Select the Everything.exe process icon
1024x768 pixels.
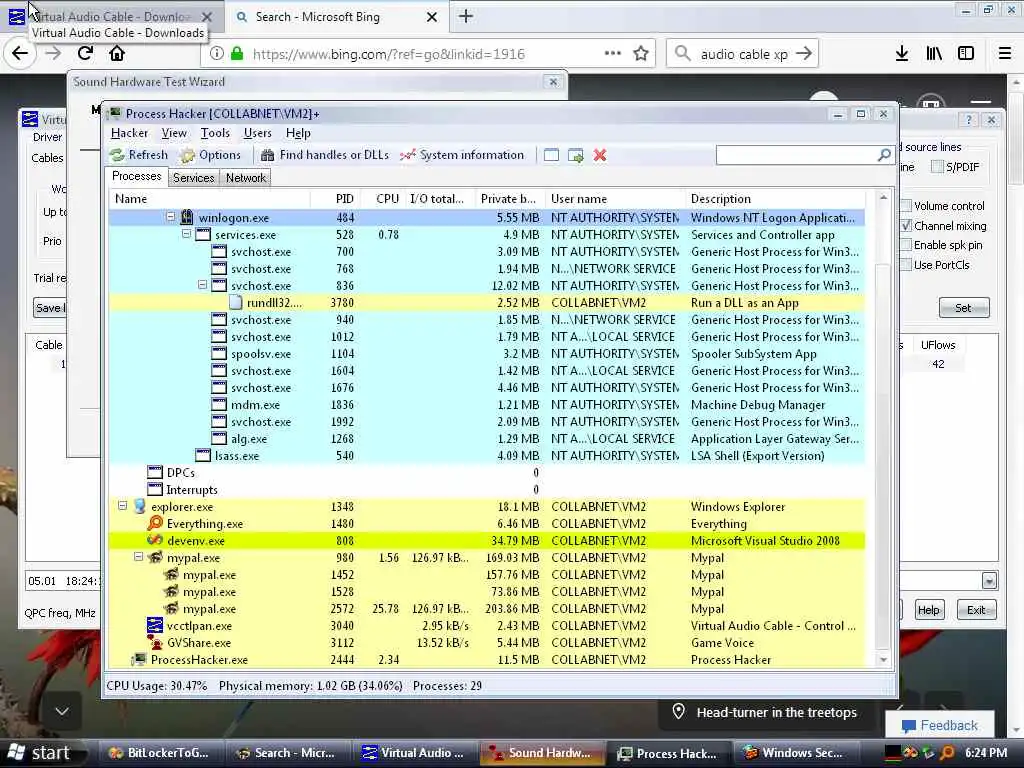tap(155, 523)
